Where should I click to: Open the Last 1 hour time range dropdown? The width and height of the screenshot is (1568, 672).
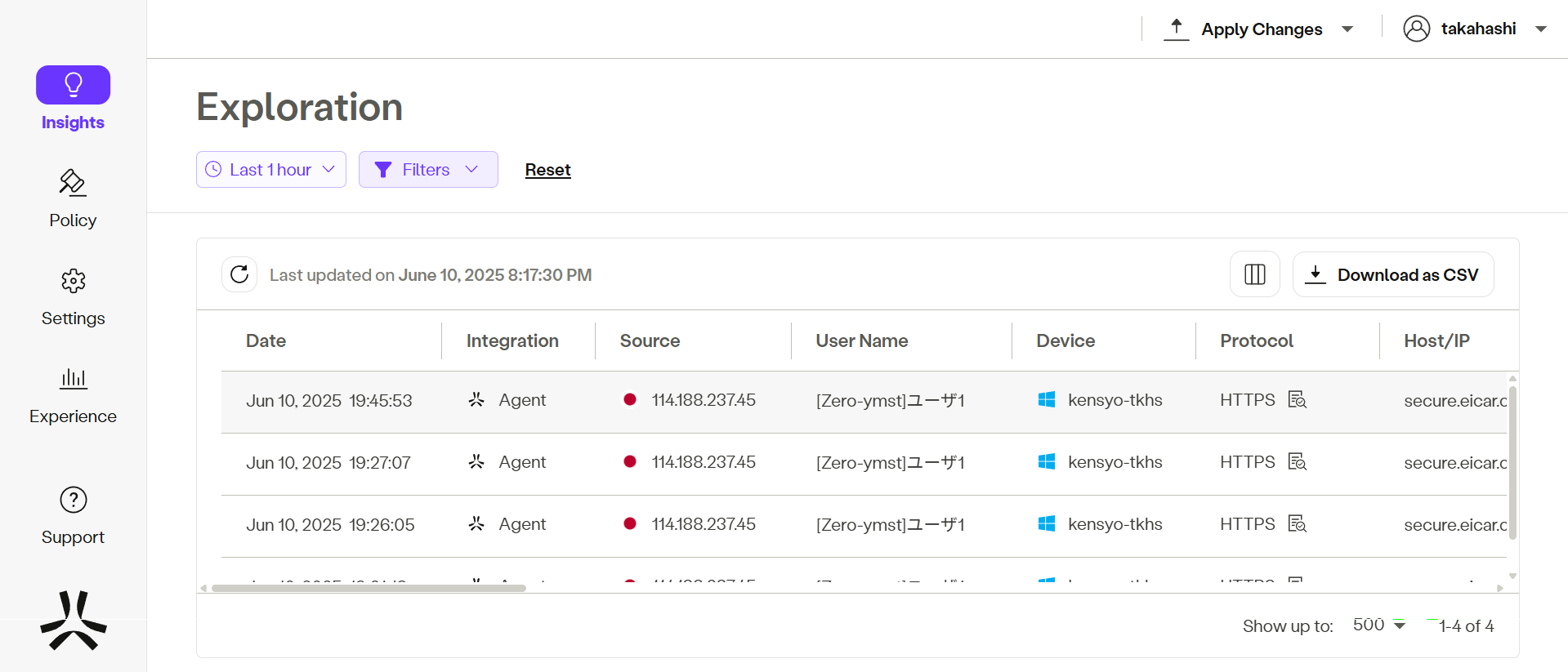[x=271, y=170]
